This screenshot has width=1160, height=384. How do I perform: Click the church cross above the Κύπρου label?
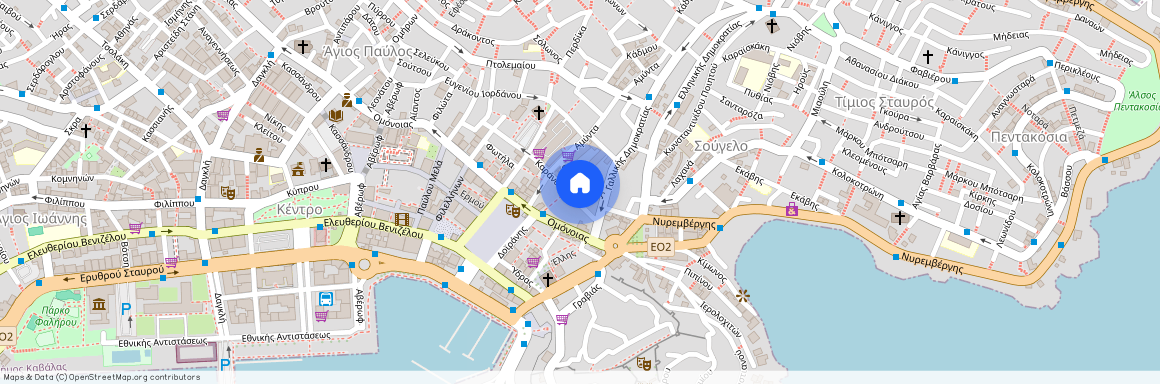point(326,164)
